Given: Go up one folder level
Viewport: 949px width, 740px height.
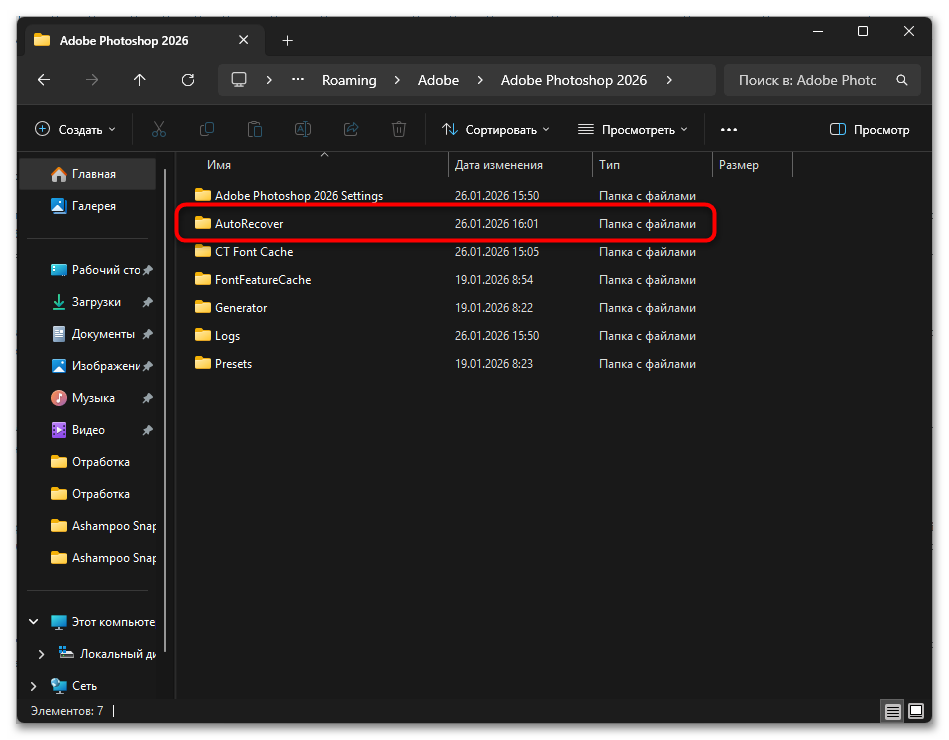Looking at the screenshot, I should [140, 80].
